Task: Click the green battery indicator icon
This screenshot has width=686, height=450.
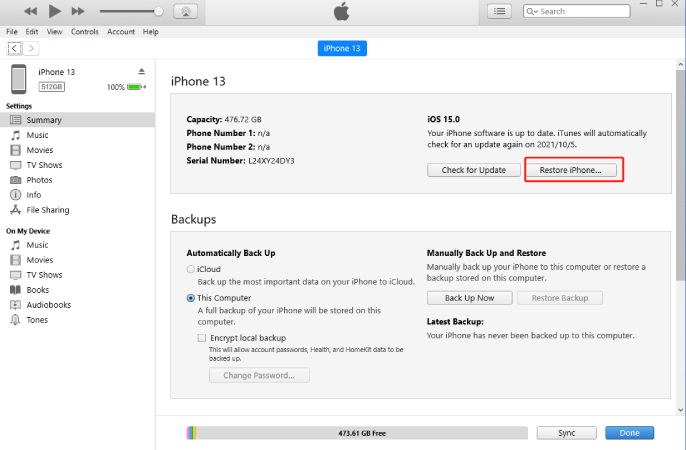Action: 134,87
